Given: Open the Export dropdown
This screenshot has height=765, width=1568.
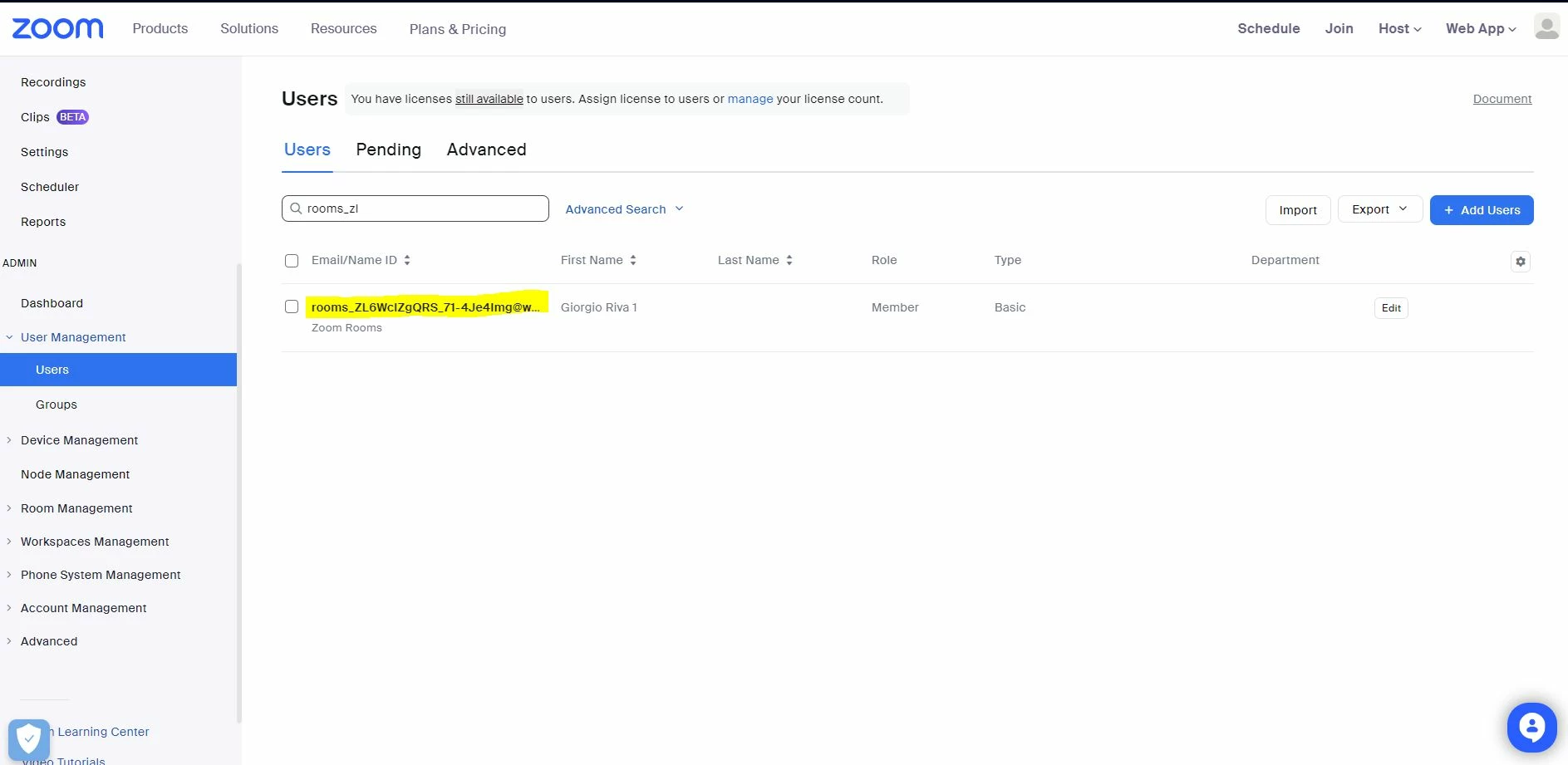Looking at the screenshot, I should tap(1379, 209).
